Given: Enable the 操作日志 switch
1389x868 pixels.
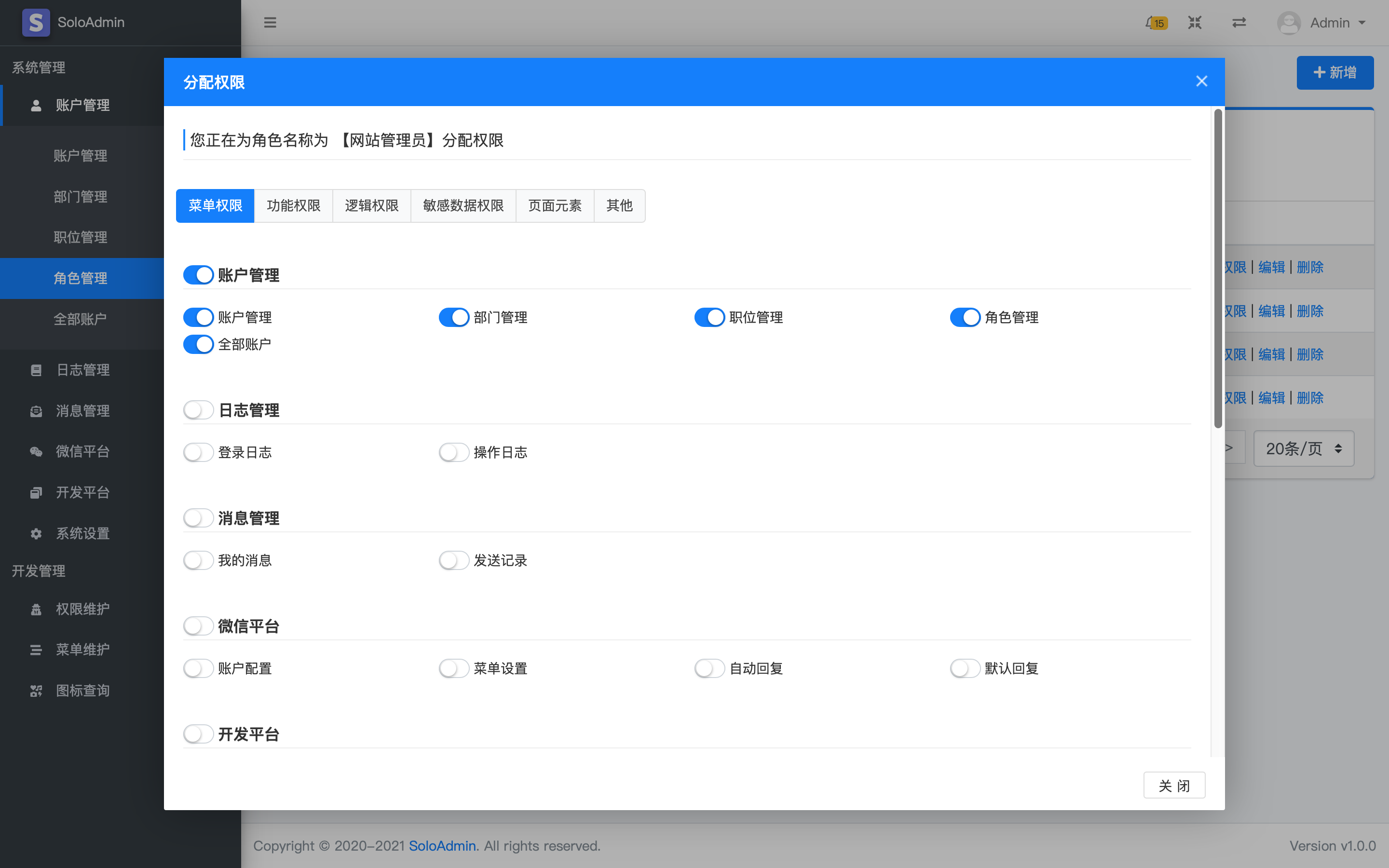Looking at the screenshot, I should click(x=454, y=452).
